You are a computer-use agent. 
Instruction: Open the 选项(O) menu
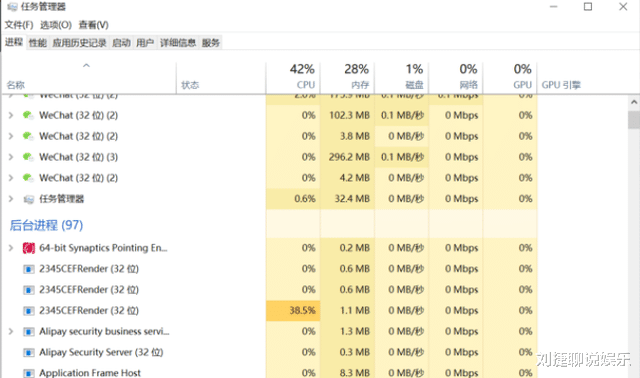coord(56,25)
